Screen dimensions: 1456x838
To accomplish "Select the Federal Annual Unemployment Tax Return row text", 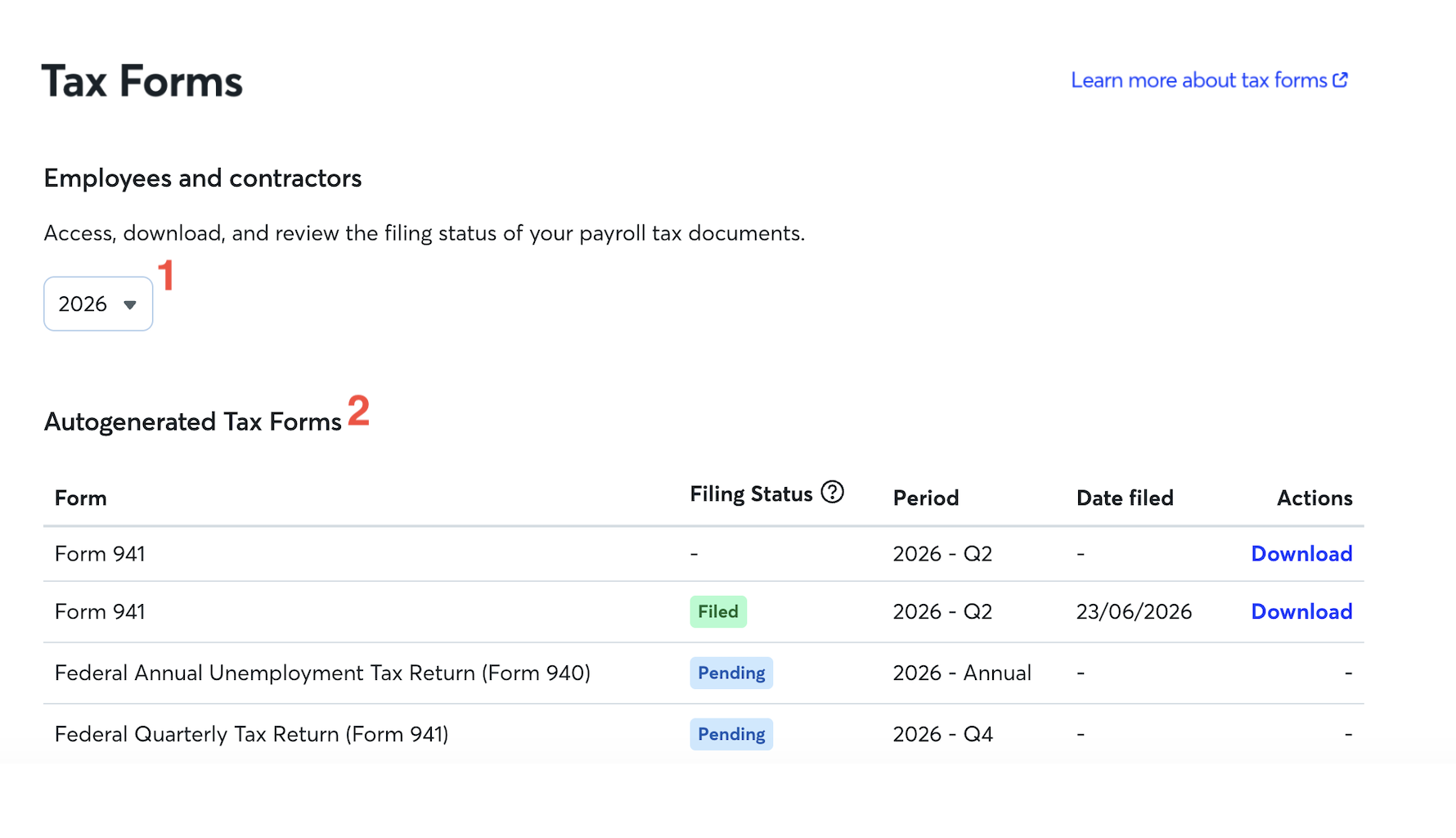I will [x=322, y=673].
